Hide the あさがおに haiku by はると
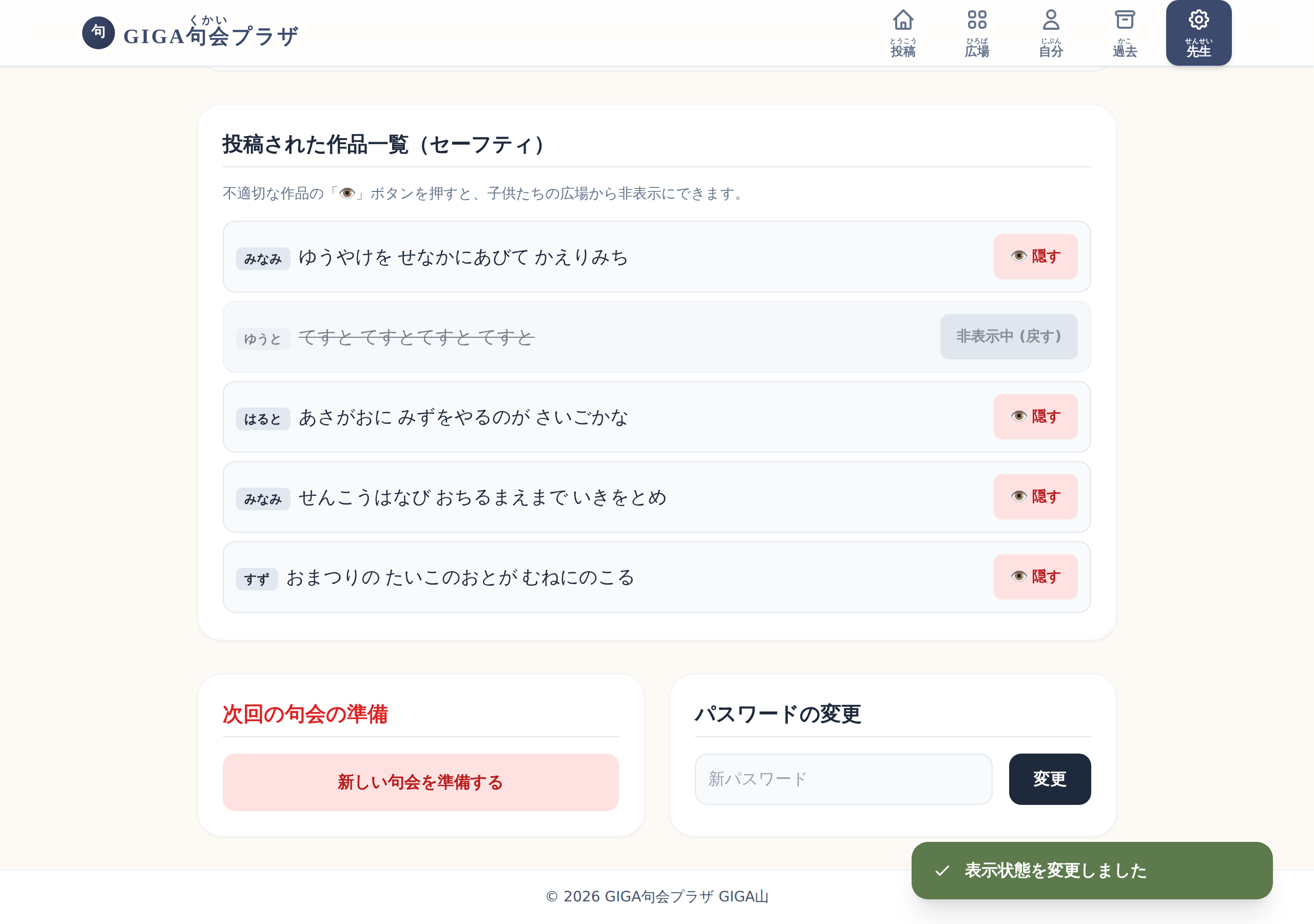The width and height of the screenshot is (1314, 924). (1035, 417)
